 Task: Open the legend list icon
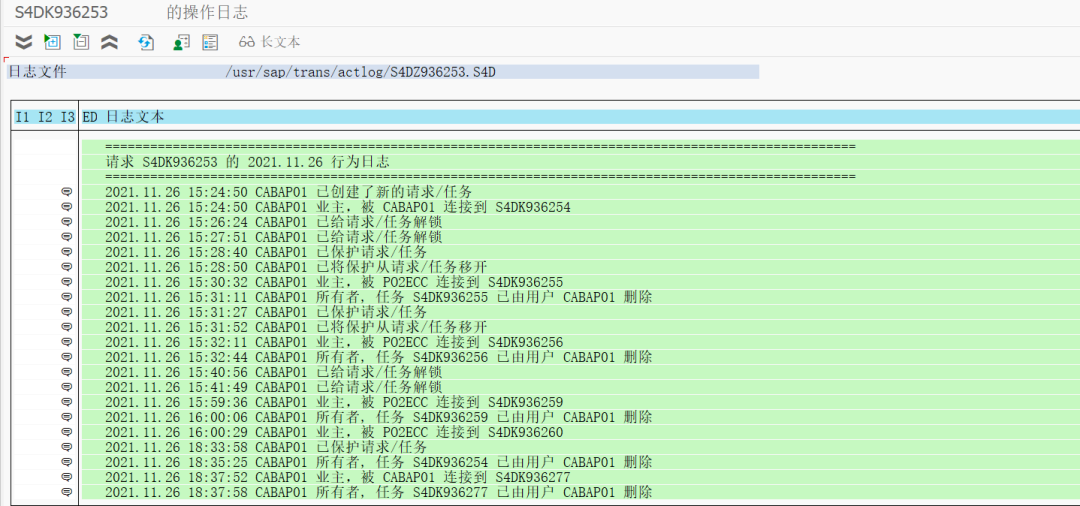click(x=210, y=43)
